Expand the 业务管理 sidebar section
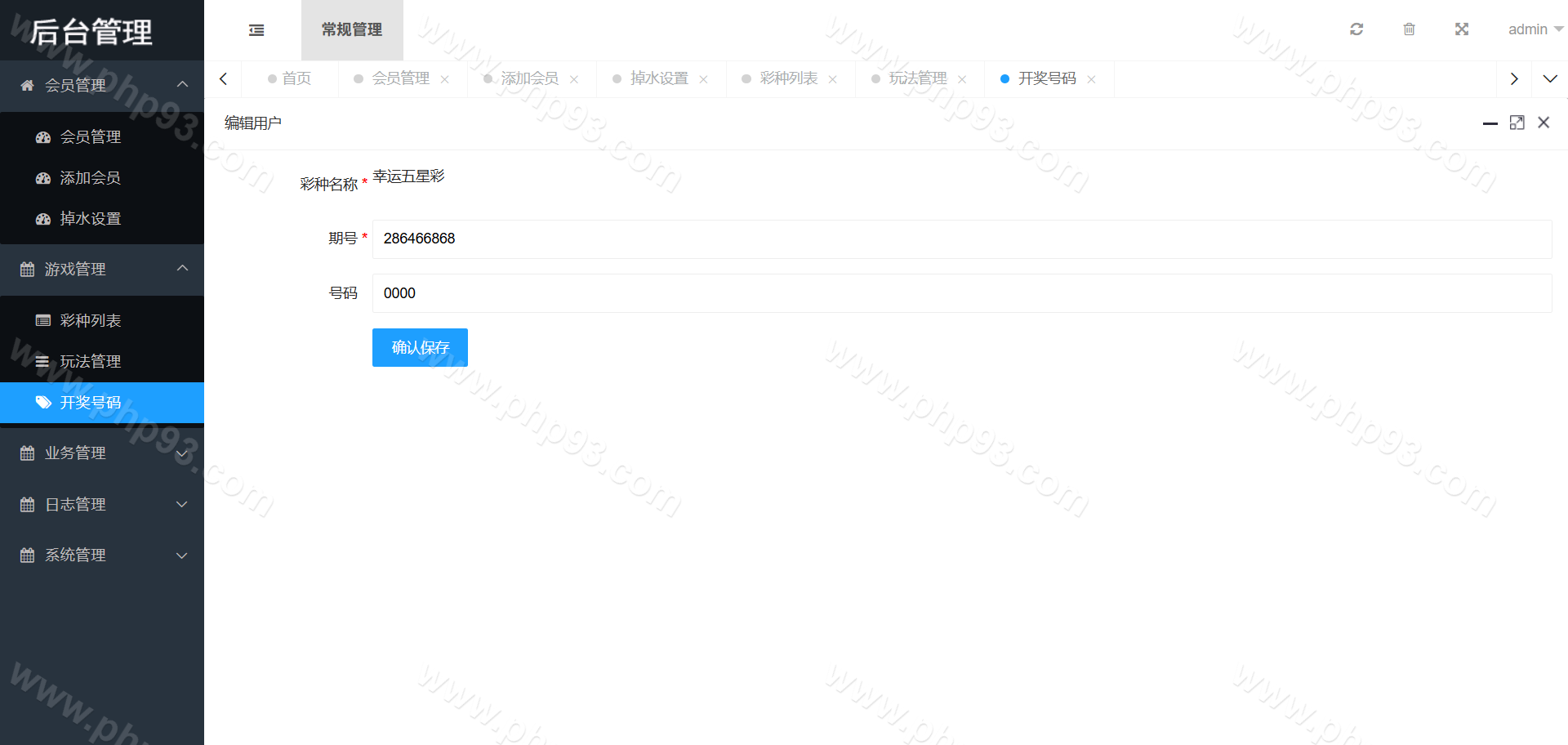This screenshot has width=1568, height=745. tap(102, 453)
